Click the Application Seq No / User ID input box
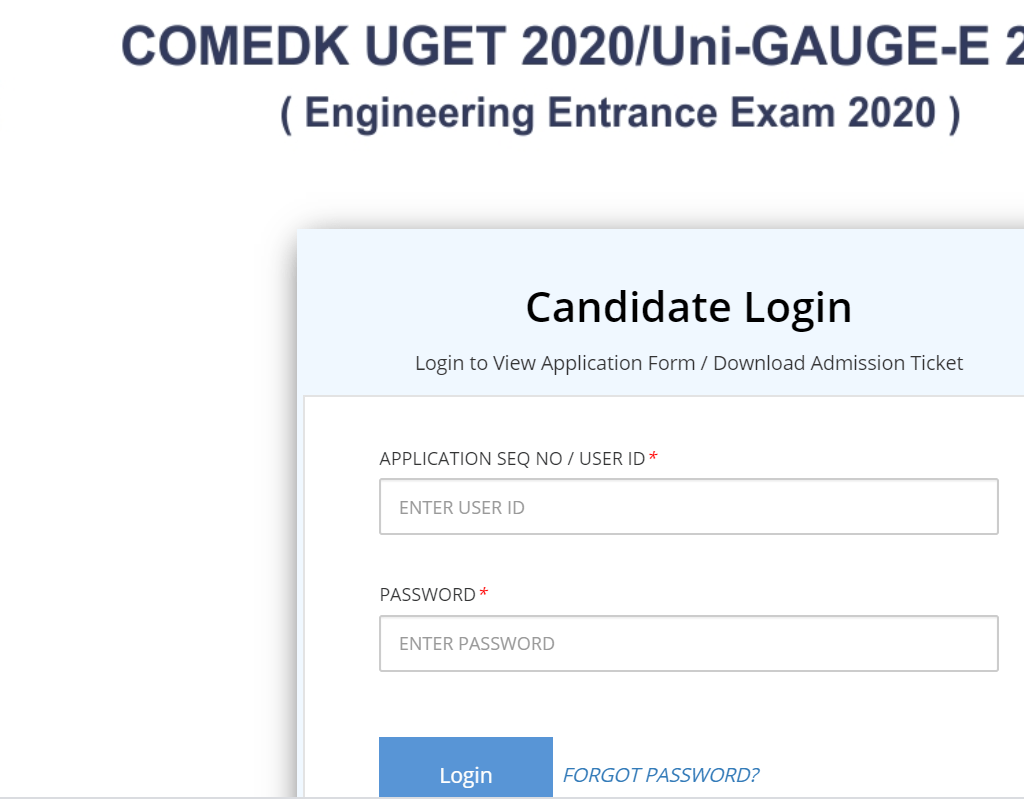 [x=688, y=507]
